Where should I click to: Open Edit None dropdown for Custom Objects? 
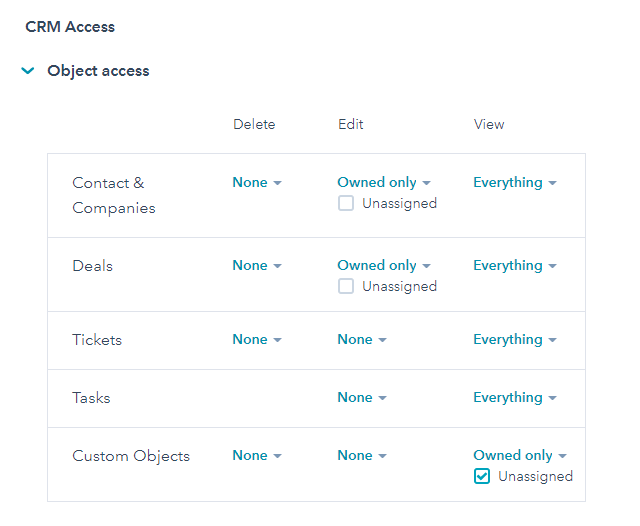tap(362, 455)
